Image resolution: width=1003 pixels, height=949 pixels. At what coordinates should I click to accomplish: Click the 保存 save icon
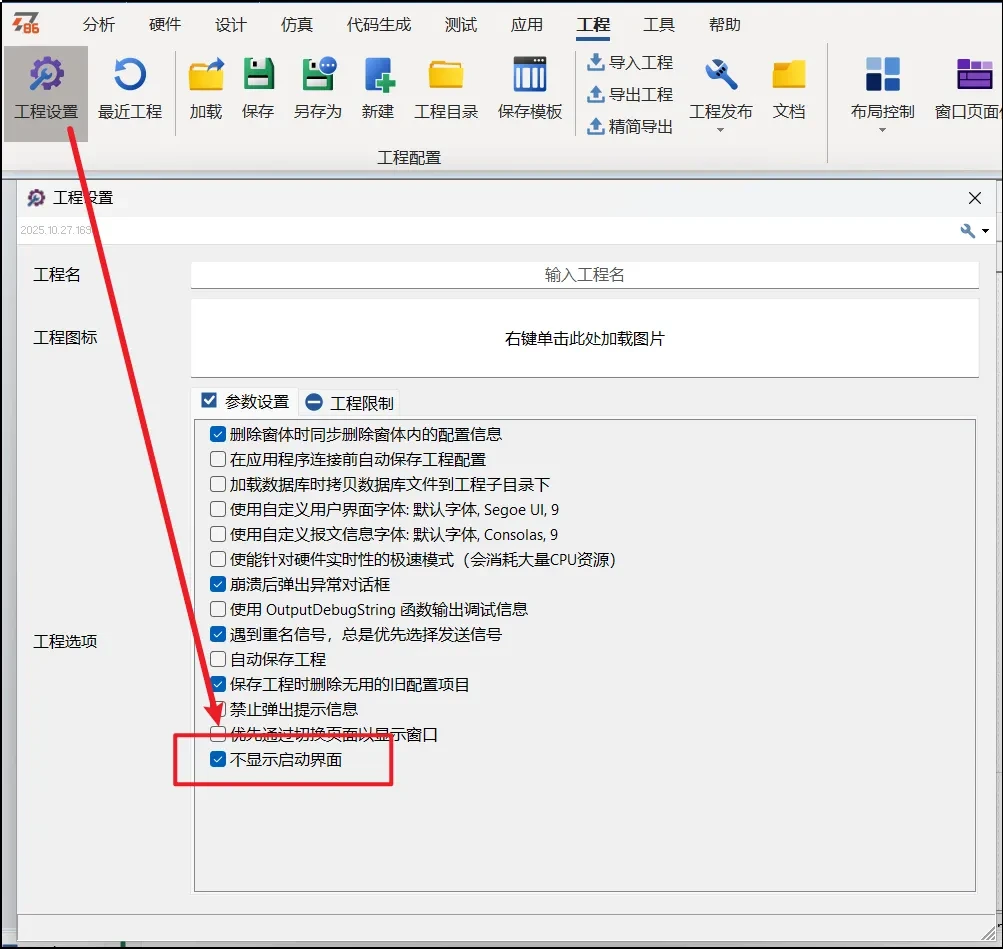tap(257, 85)
